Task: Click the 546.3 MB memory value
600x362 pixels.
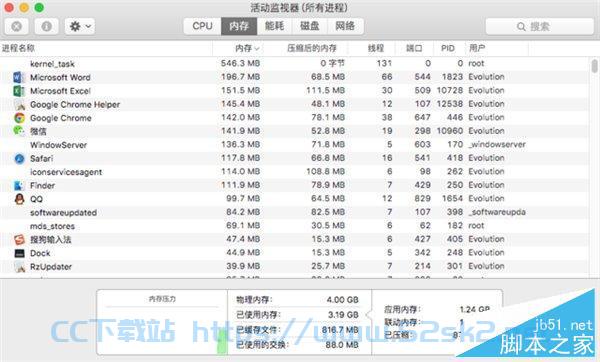Action: tap(240, 63)
